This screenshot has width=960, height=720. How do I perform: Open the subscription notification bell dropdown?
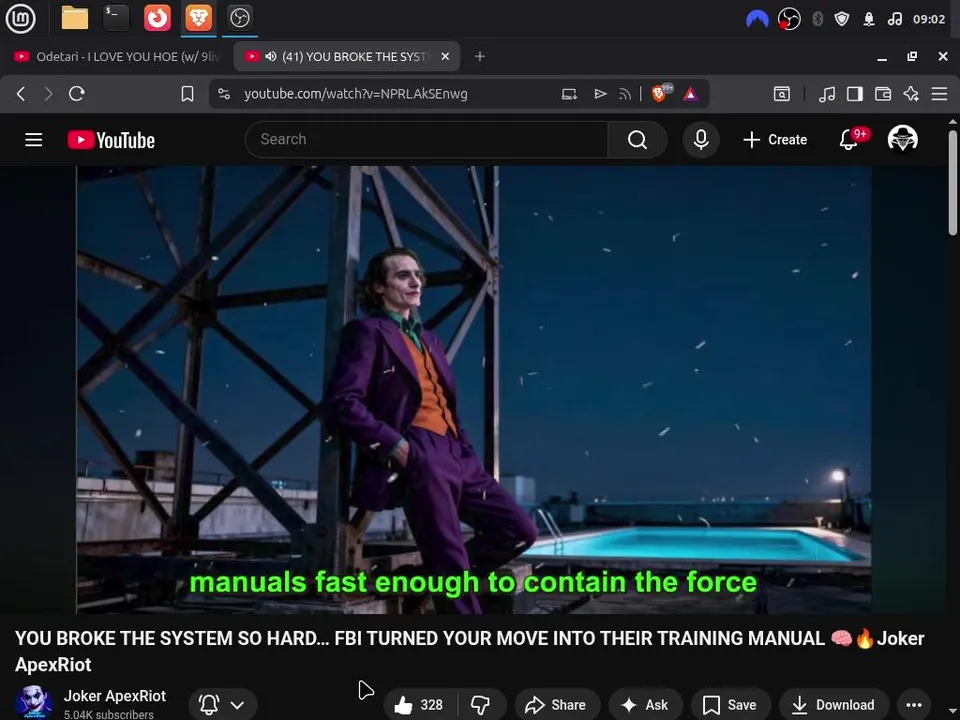tap(223, 705)
